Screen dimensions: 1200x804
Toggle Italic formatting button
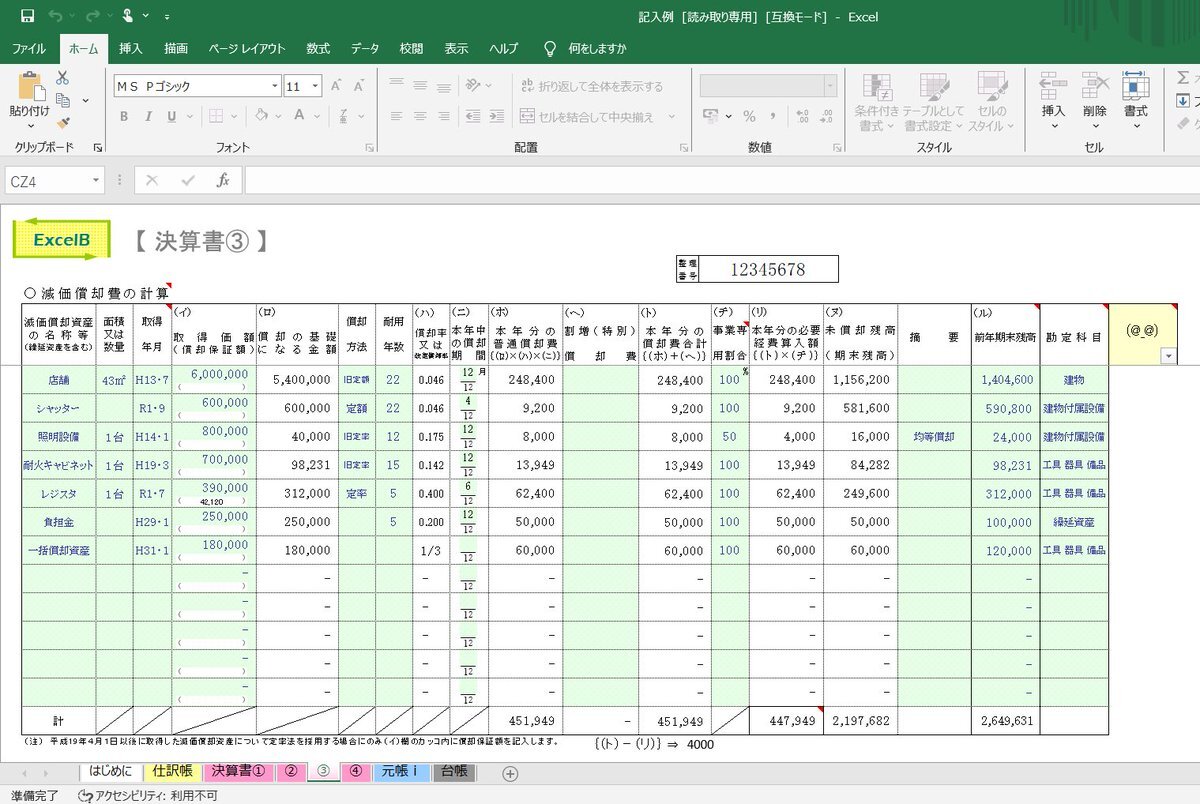click(x=148, y=117)
